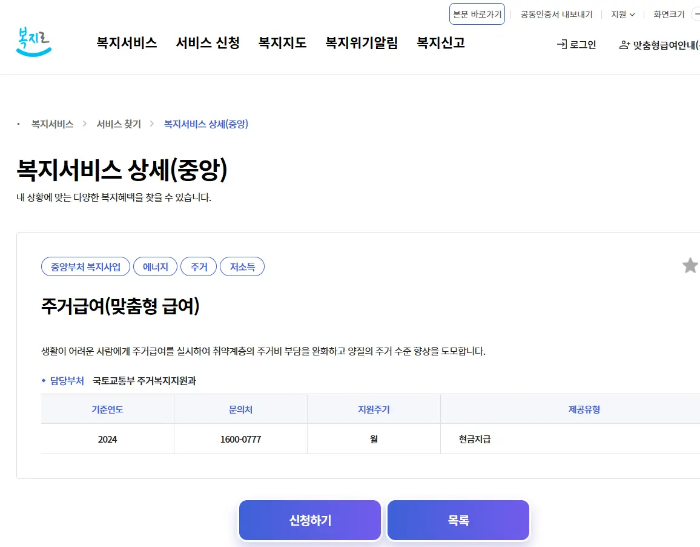Click the 월 support cycle cell
This screenshot has width=700, height=547.
374,439
